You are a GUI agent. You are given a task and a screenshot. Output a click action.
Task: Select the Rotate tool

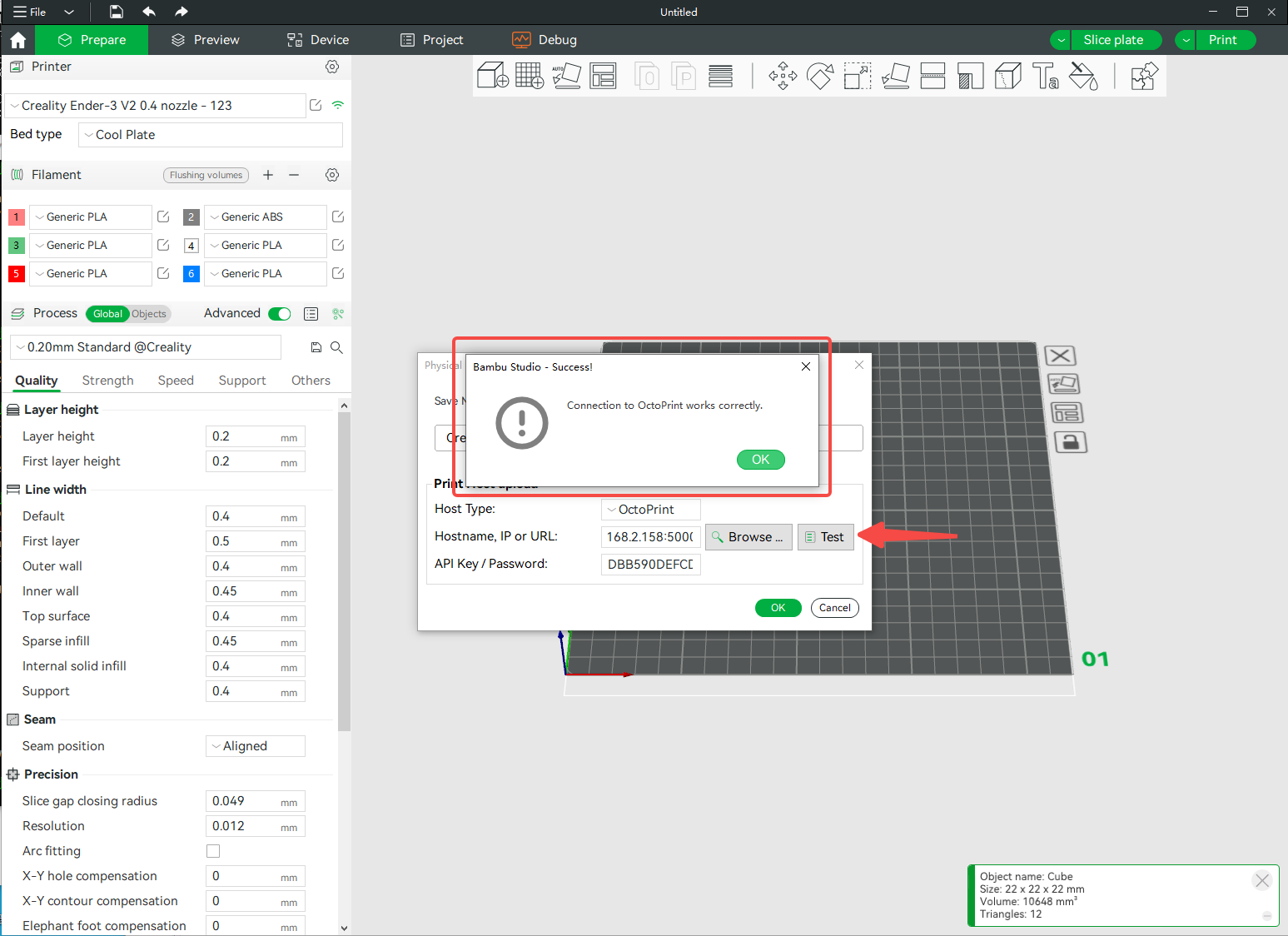[820, 76]
